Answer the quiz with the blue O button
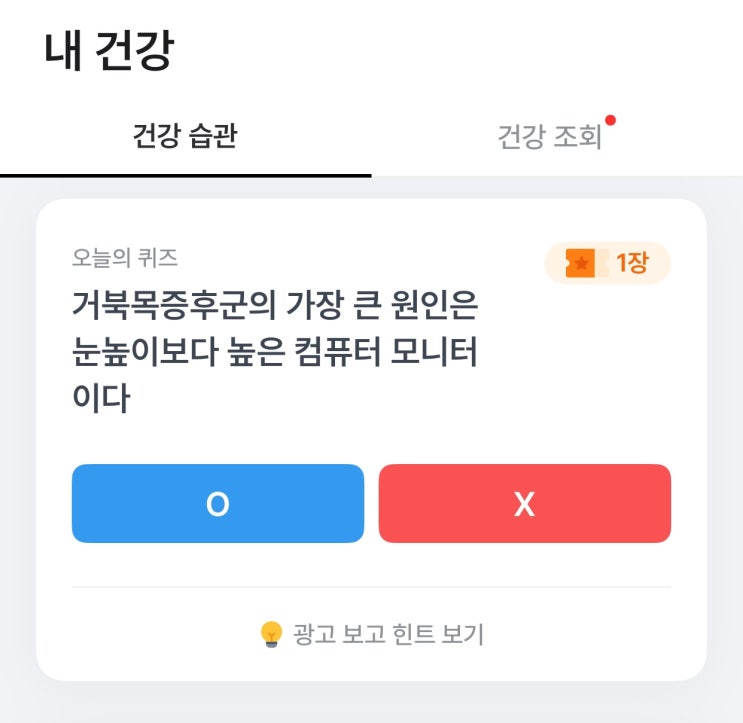Image resolution: width=743 pixels, height=723 pixels. (x=217, y=503)
